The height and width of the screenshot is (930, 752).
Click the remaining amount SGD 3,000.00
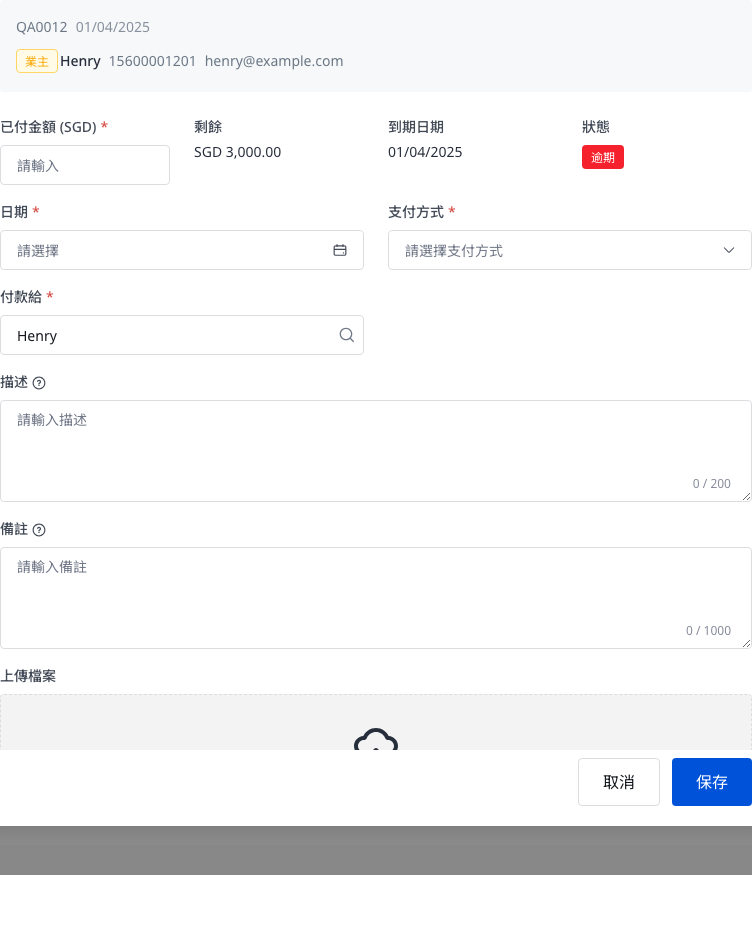tap(238, 152)
